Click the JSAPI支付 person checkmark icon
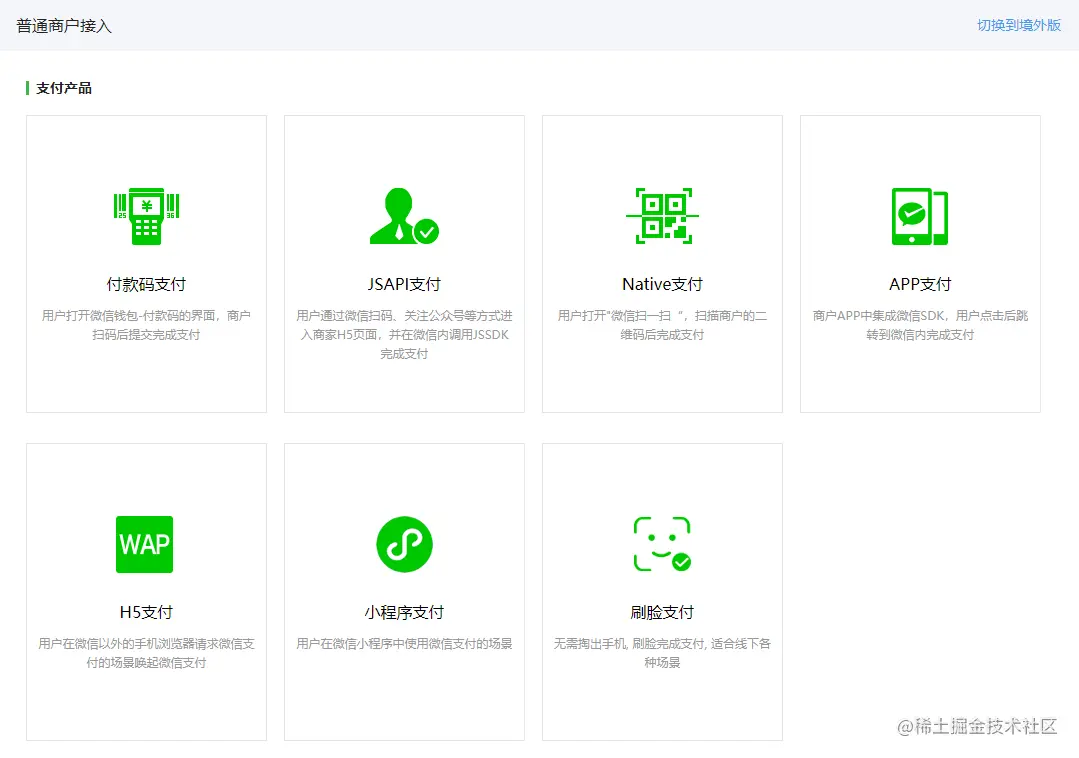The height and width of the screenshot is (758, 1079). (404, 216)
